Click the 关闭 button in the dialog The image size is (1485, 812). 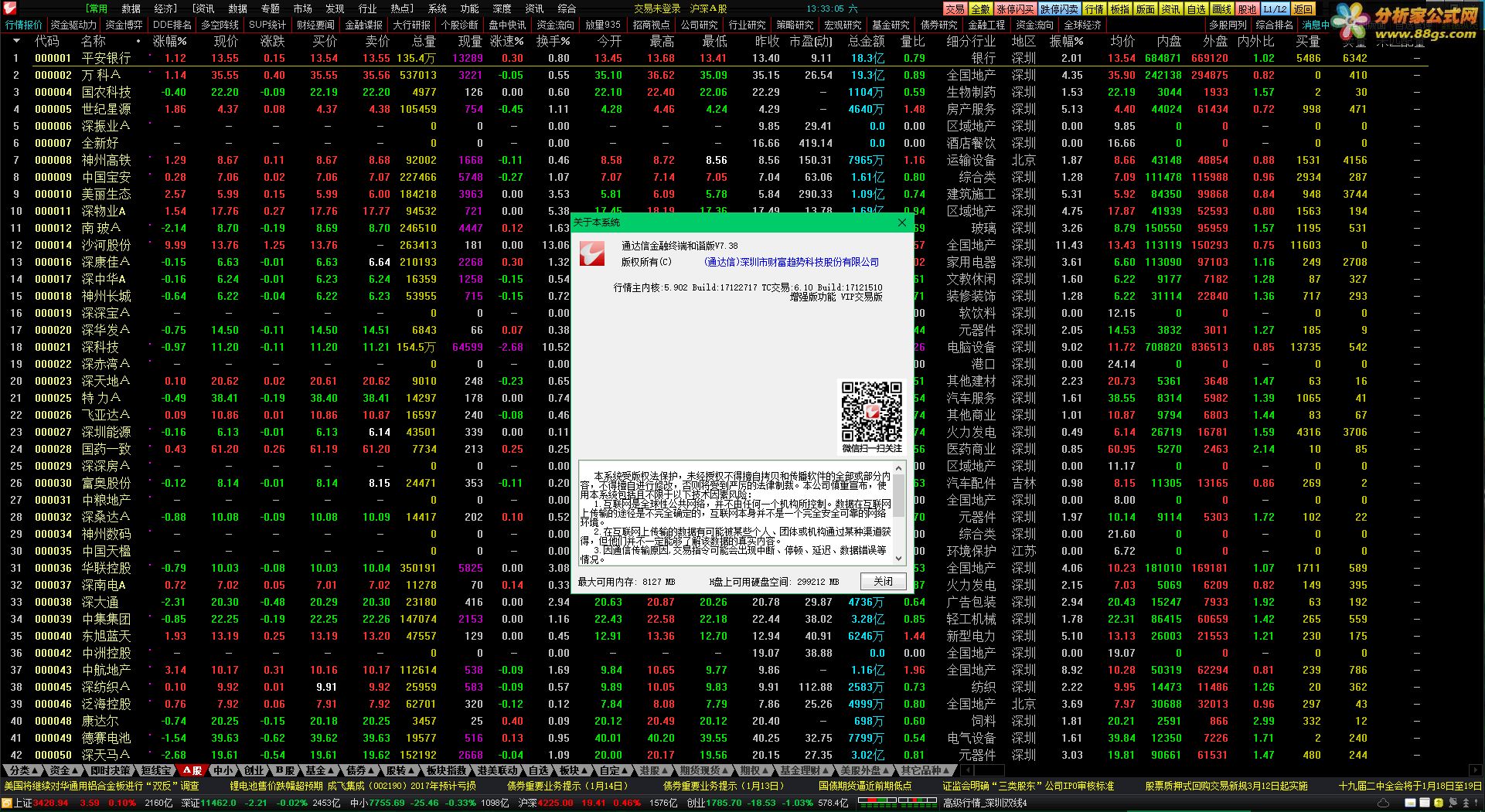883,581
